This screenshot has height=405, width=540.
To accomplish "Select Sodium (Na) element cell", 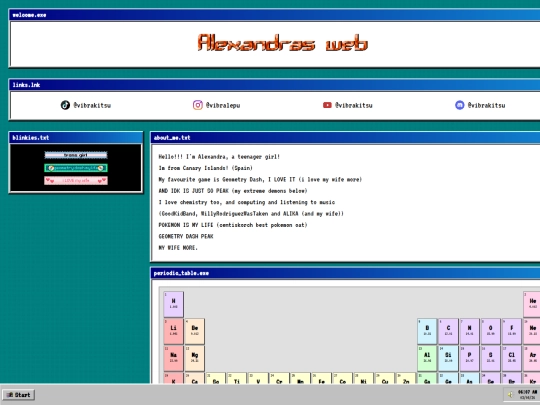I will click(174, 358).
